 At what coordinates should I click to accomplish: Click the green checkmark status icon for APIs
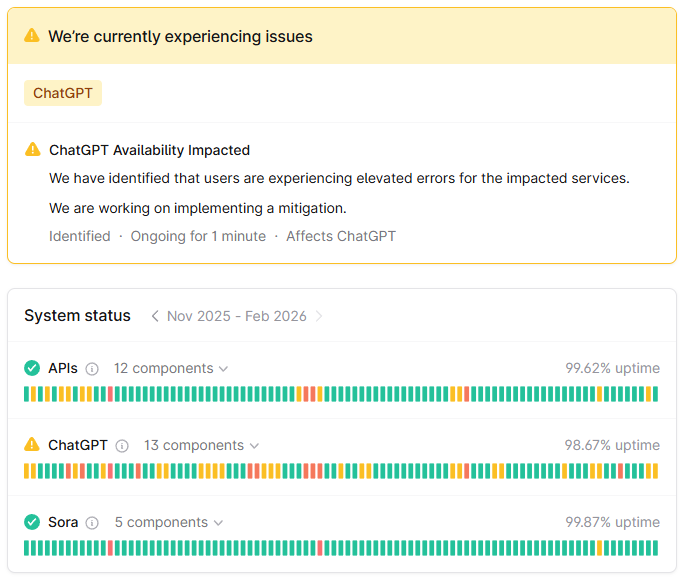[x=32, y=368]
